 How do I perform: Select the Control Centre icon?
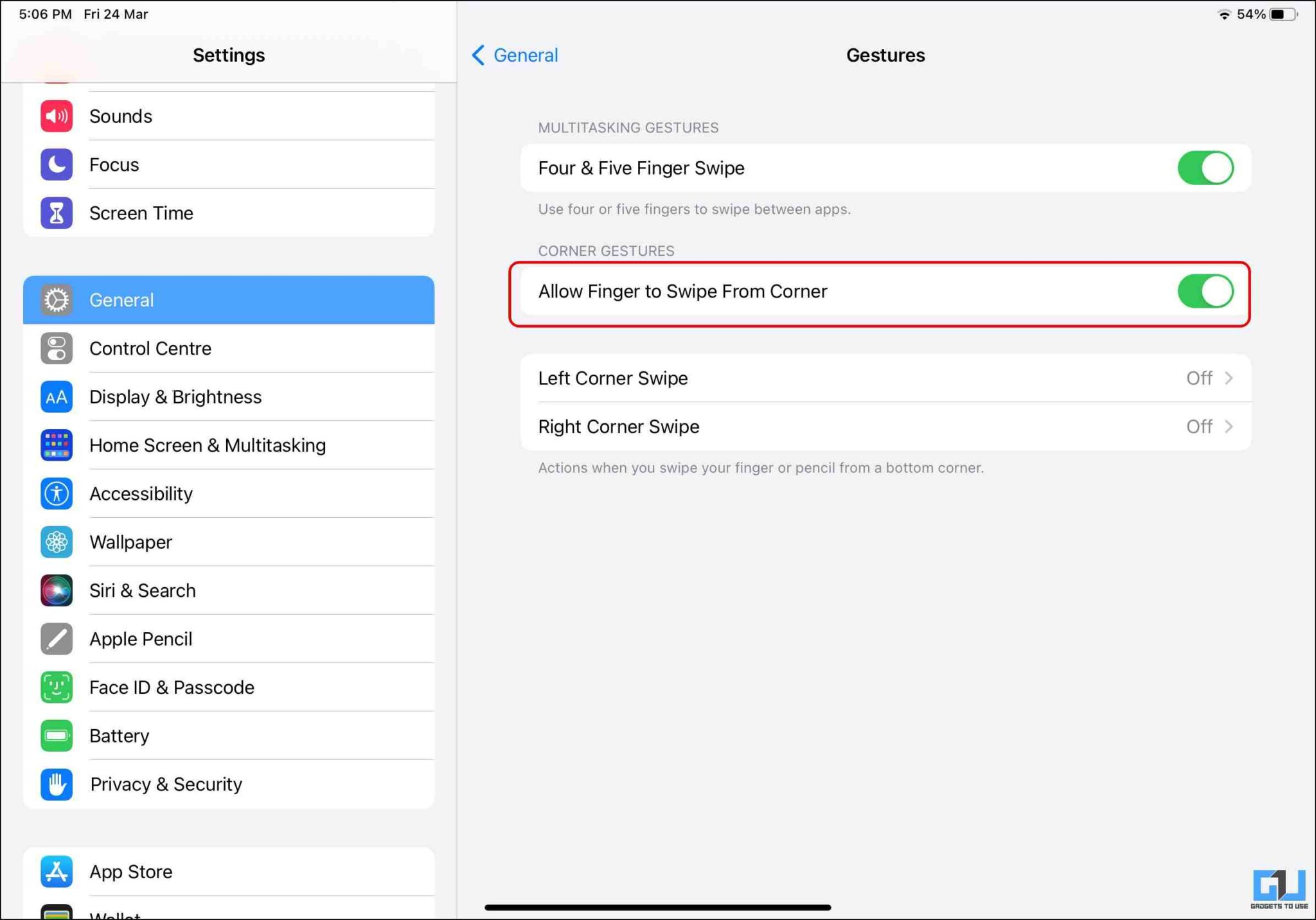56,348
